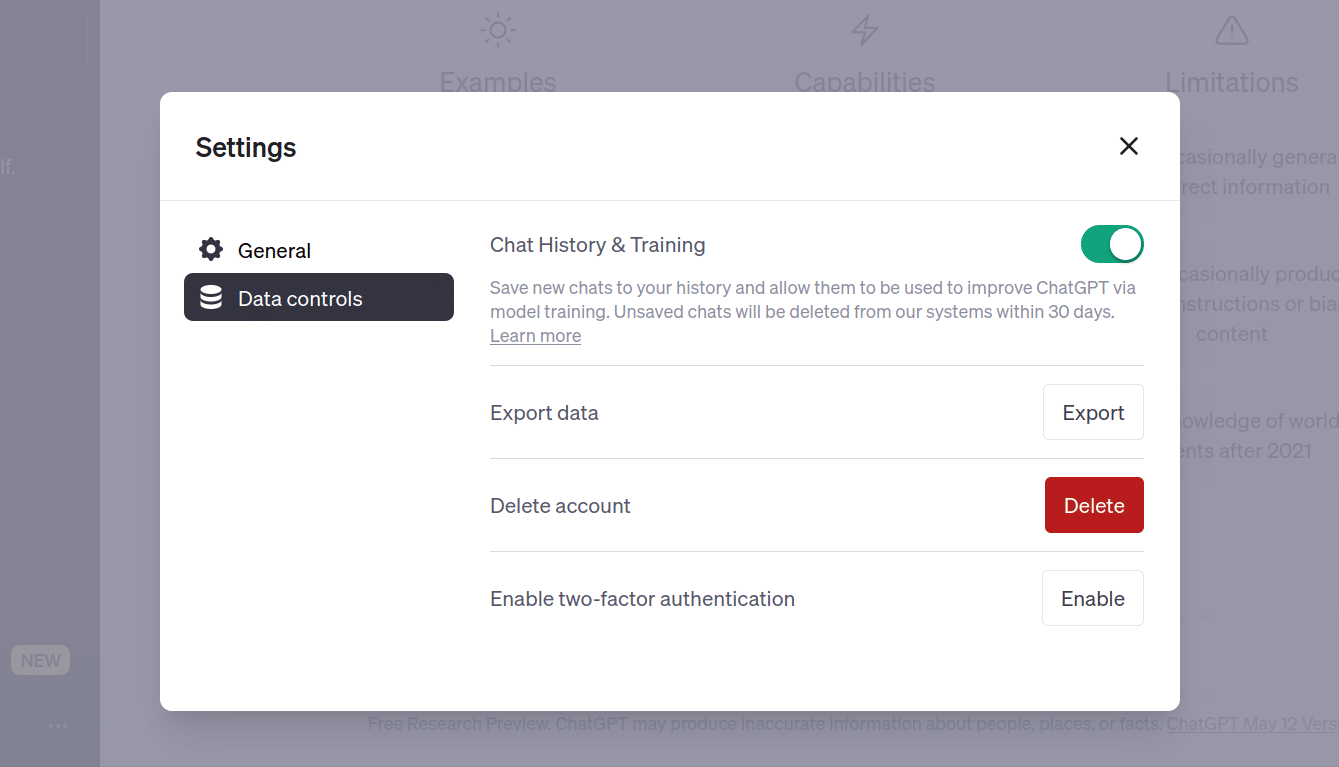Click the lightning bolt icon above Capabilities

[864, 31]
